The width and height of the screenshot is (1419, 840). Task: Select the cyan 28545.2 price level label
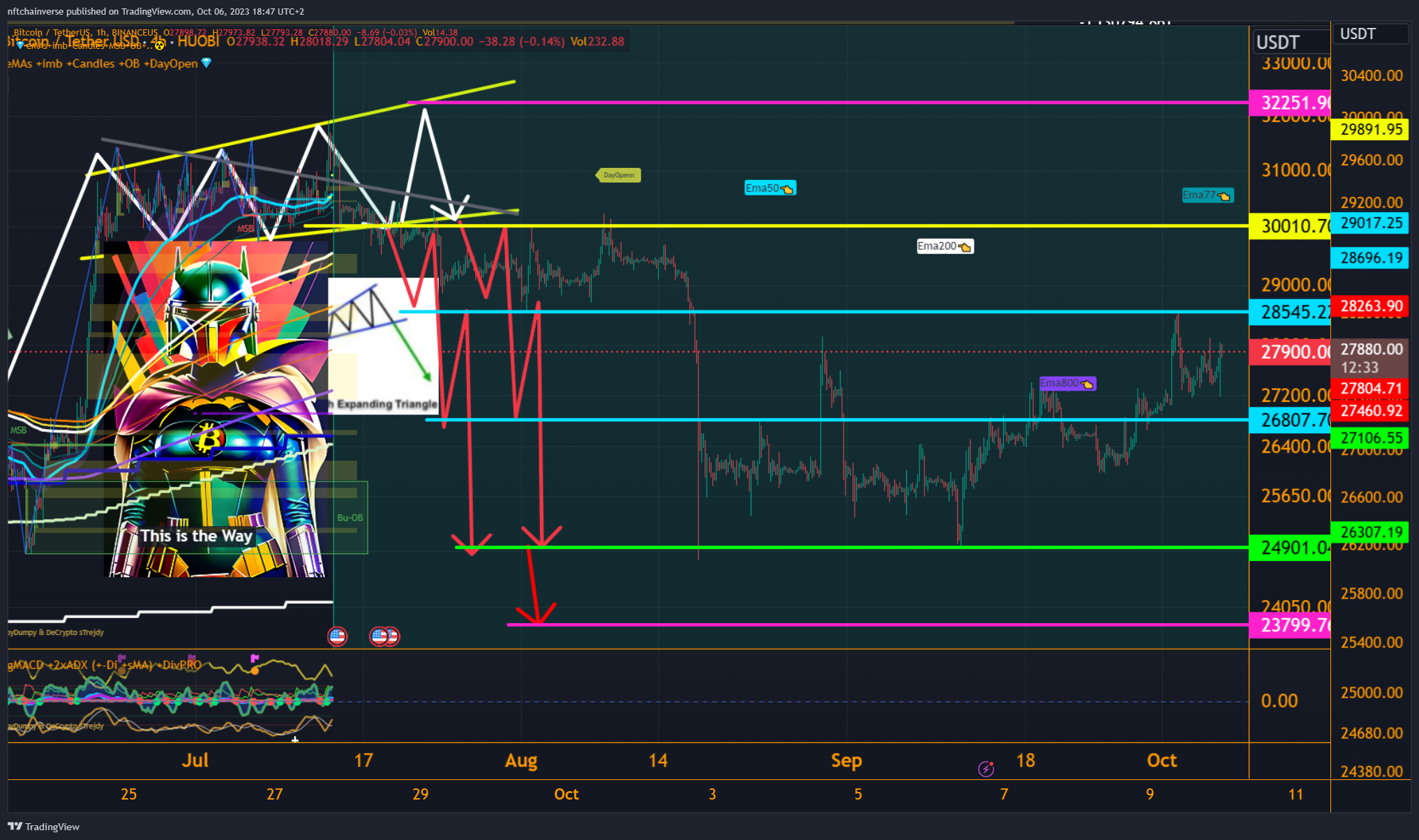1290,312
